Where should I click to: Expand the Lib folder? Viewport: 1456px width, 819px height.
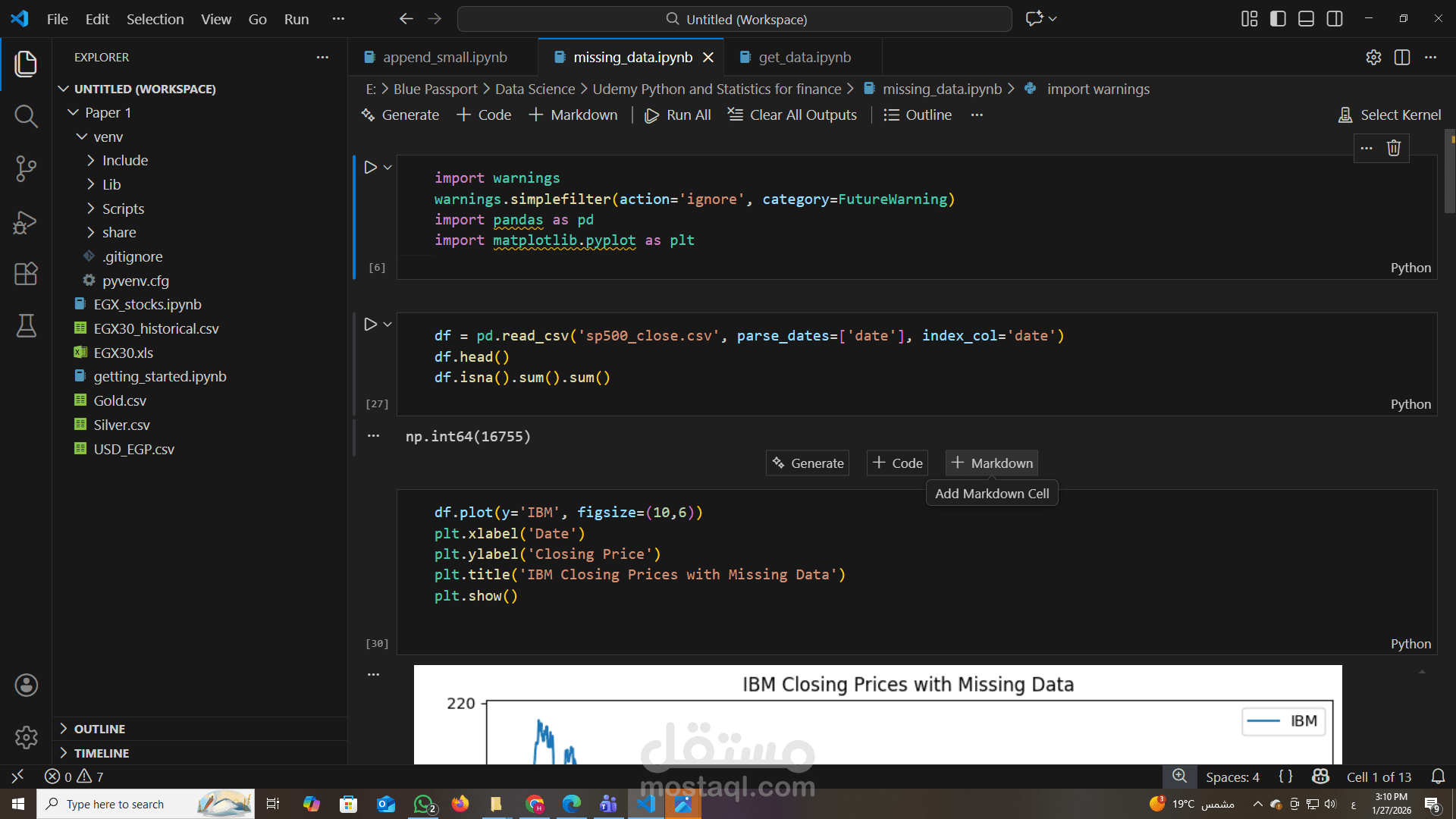(x=111, y=184)
